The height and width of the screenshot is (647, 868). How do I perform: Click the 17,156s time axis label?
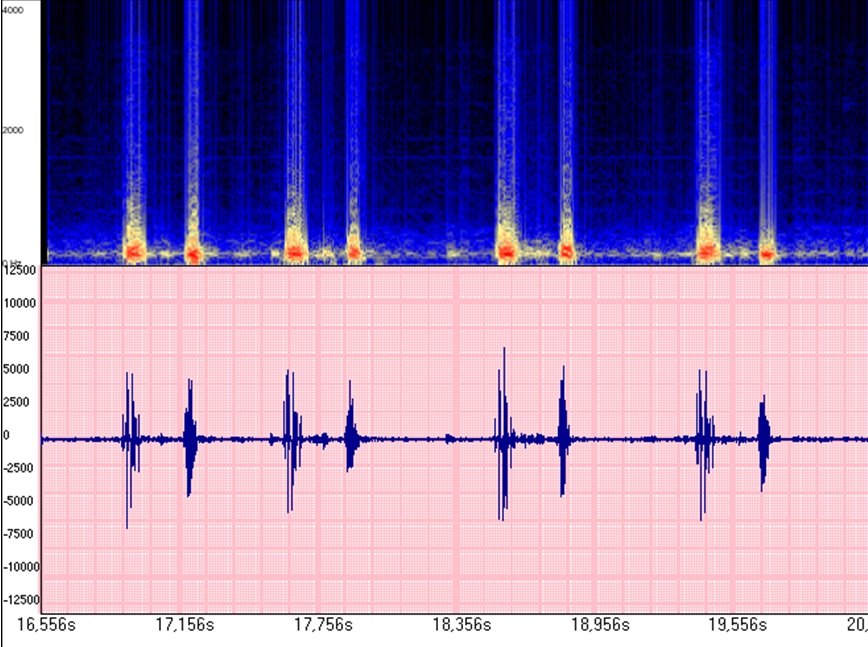point(184,626)
